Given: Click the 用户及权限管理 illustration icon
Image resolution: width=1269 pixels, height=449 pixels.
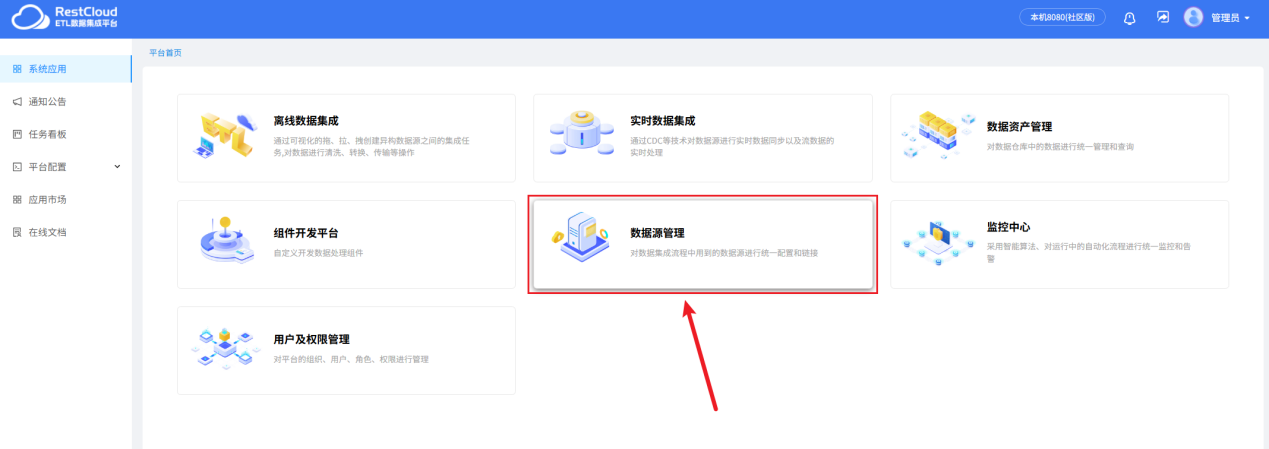Looking at the screenshot, I should [224, 348].
